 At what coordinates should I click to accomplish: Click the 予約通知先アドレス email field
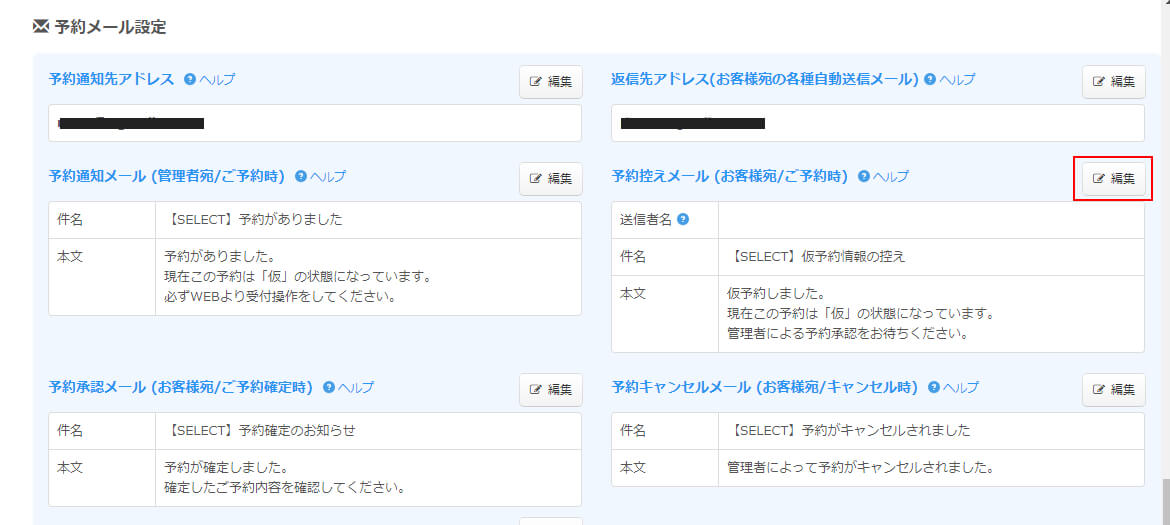(314, 123)
